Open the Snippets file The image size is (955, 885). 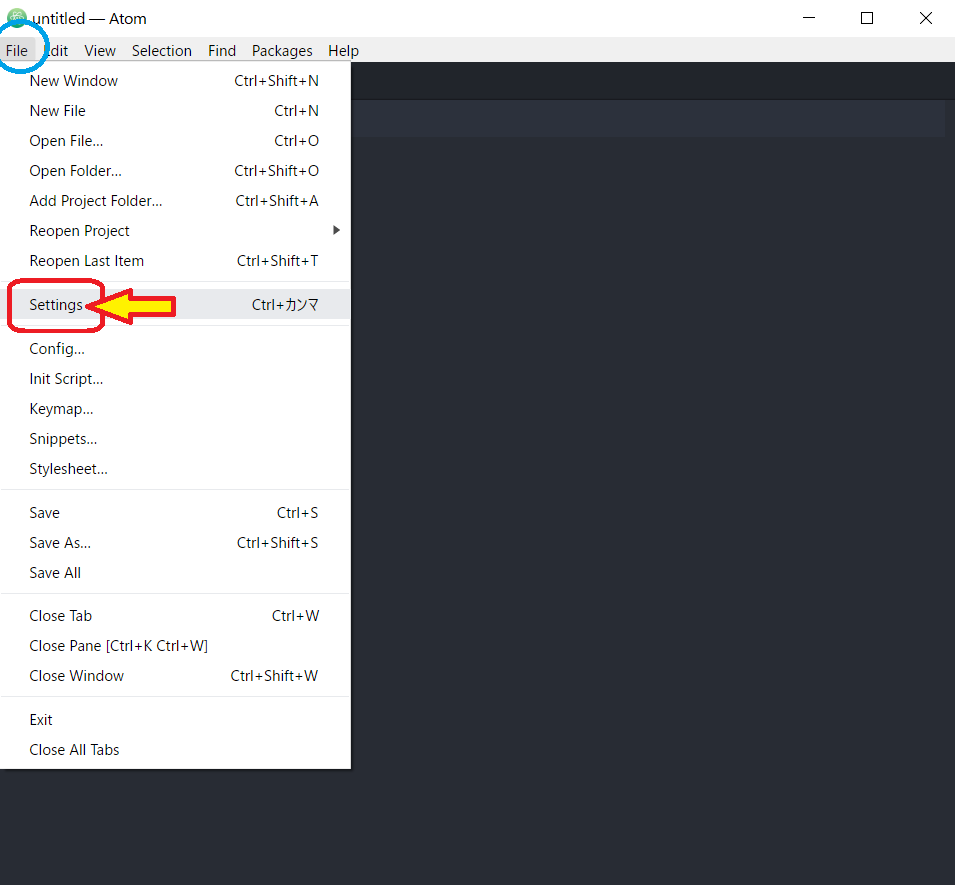62,438
